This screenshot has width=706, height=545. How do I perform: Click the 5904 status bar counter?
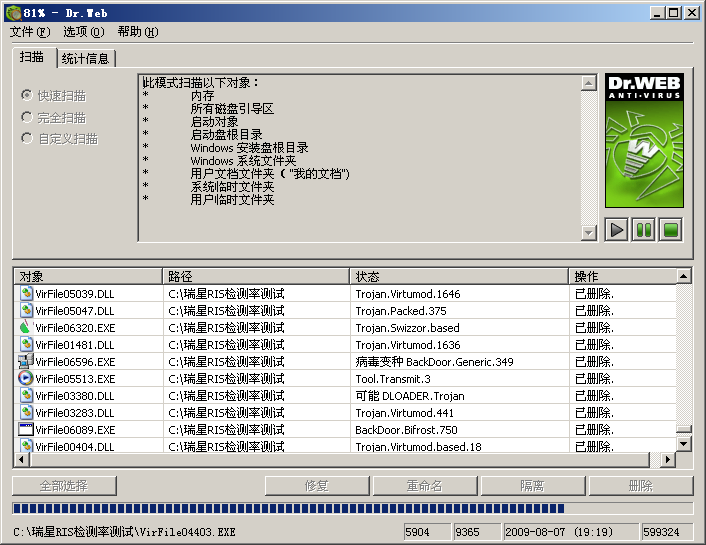(426, 532)
